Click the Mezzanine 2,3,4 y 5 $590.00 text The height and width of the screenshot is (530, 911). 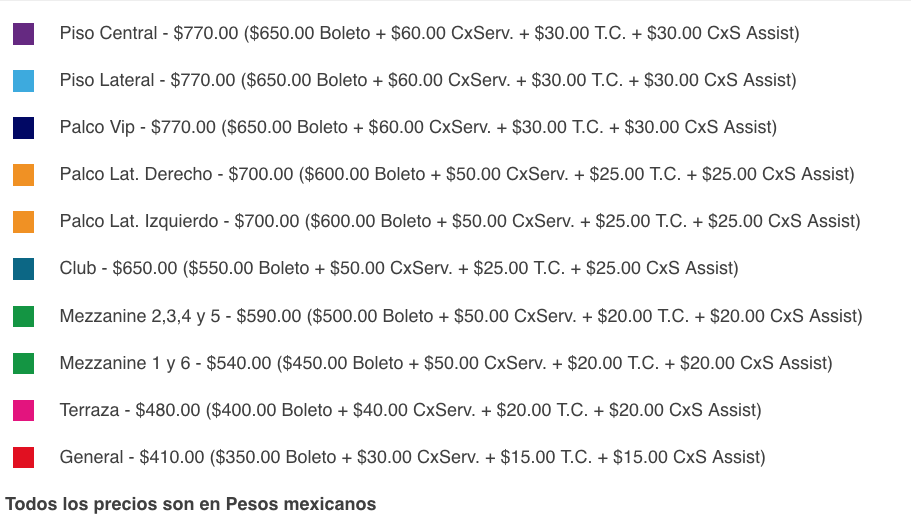pos(461,316)
